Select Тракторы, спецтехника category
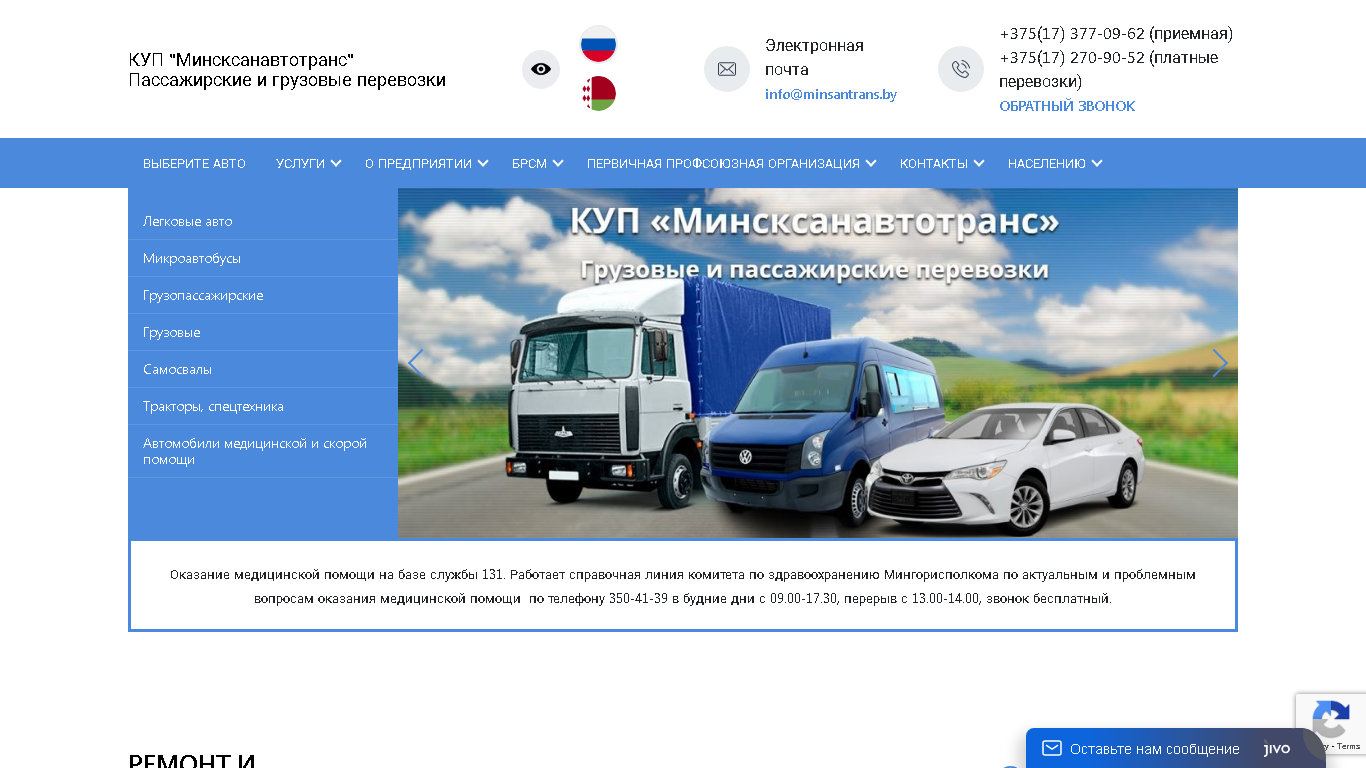This screenshot has height=768, width=1366. [263, 406]
